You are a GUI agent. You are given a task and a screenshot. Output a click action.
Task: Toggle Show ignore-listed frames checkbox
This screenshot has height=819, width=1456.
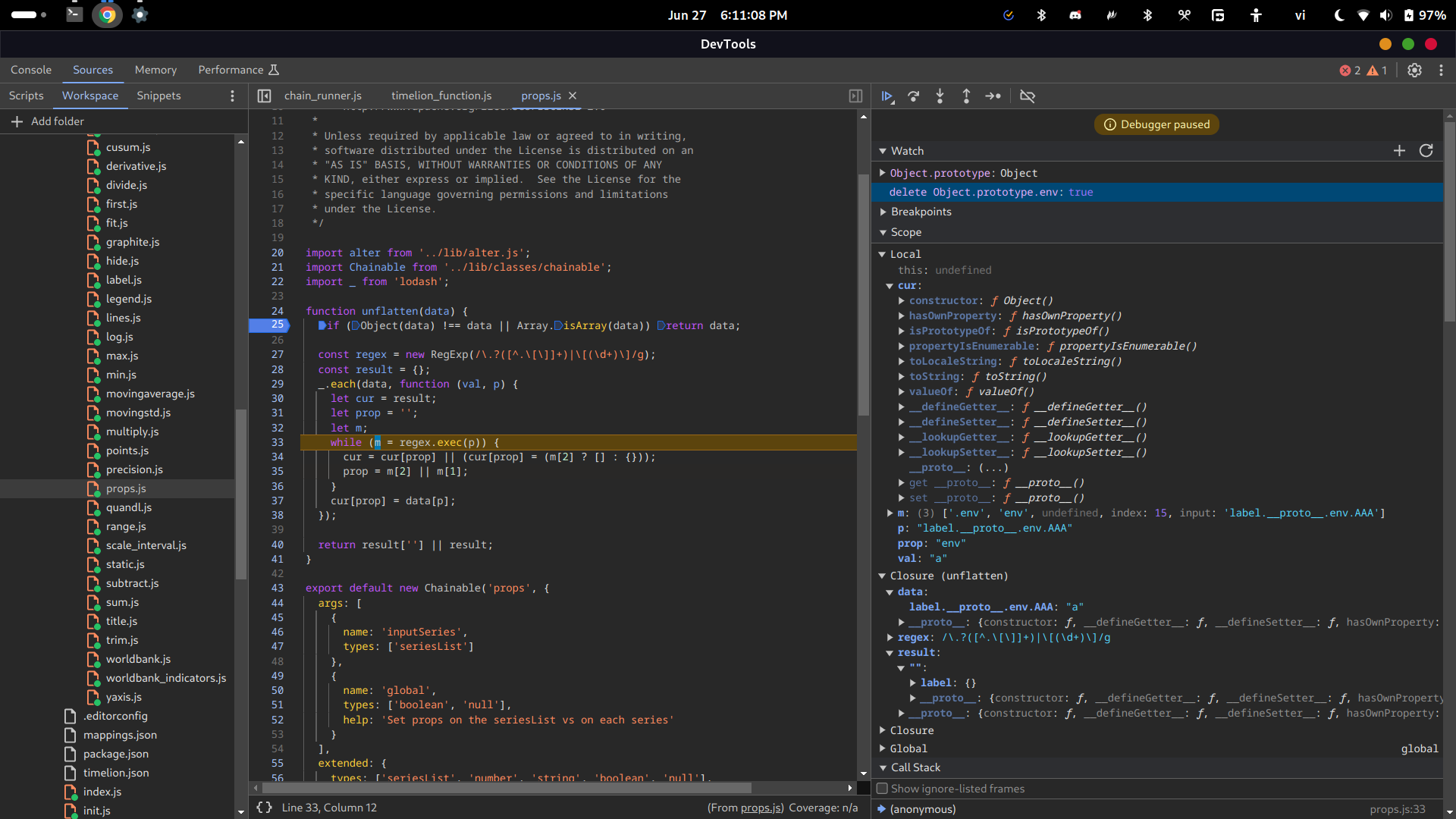pyautogui.click(x=882, y=789)
